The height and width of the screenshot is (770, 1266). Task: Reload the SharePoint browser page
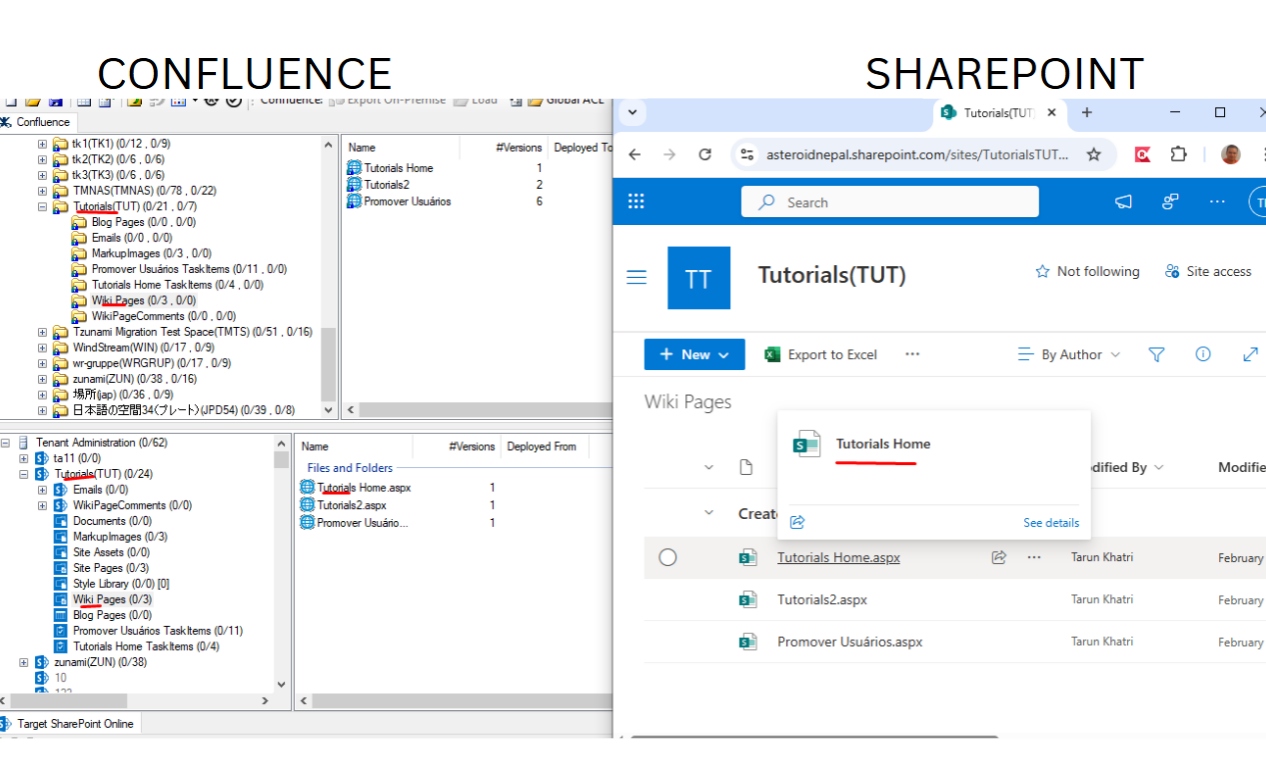click(705, 154)
